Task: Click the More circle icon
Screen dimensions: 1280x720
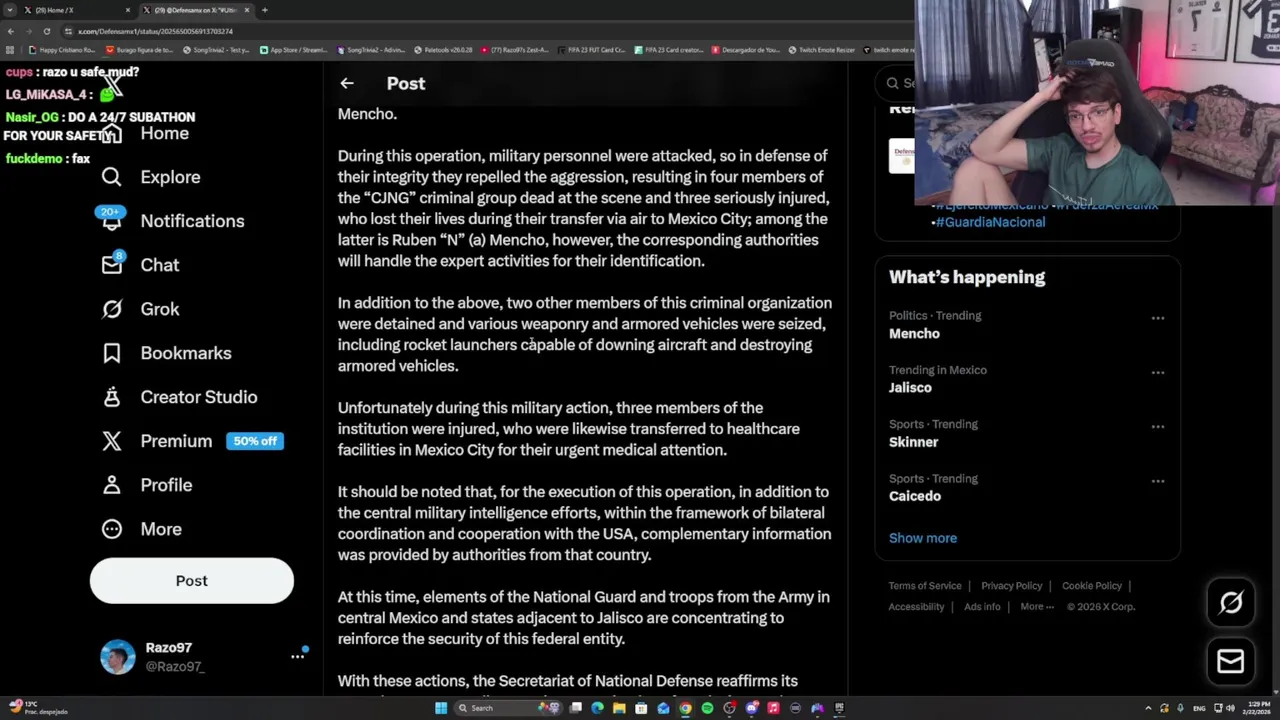Action: tap(112, 529)
